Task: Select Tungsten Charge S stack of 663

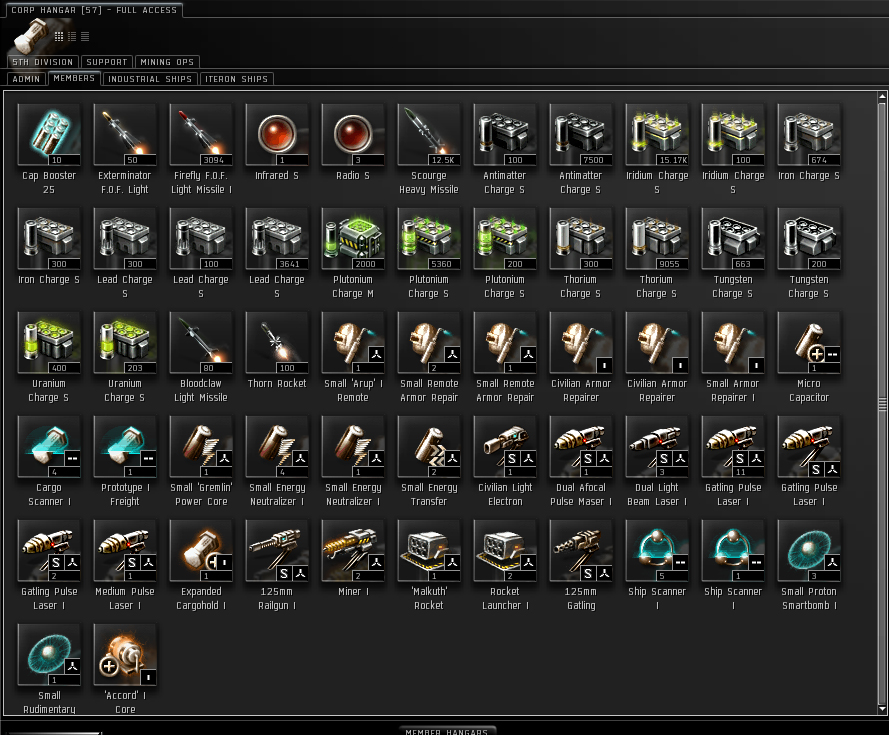Action: pyautogui.click(x=733, y=239)
